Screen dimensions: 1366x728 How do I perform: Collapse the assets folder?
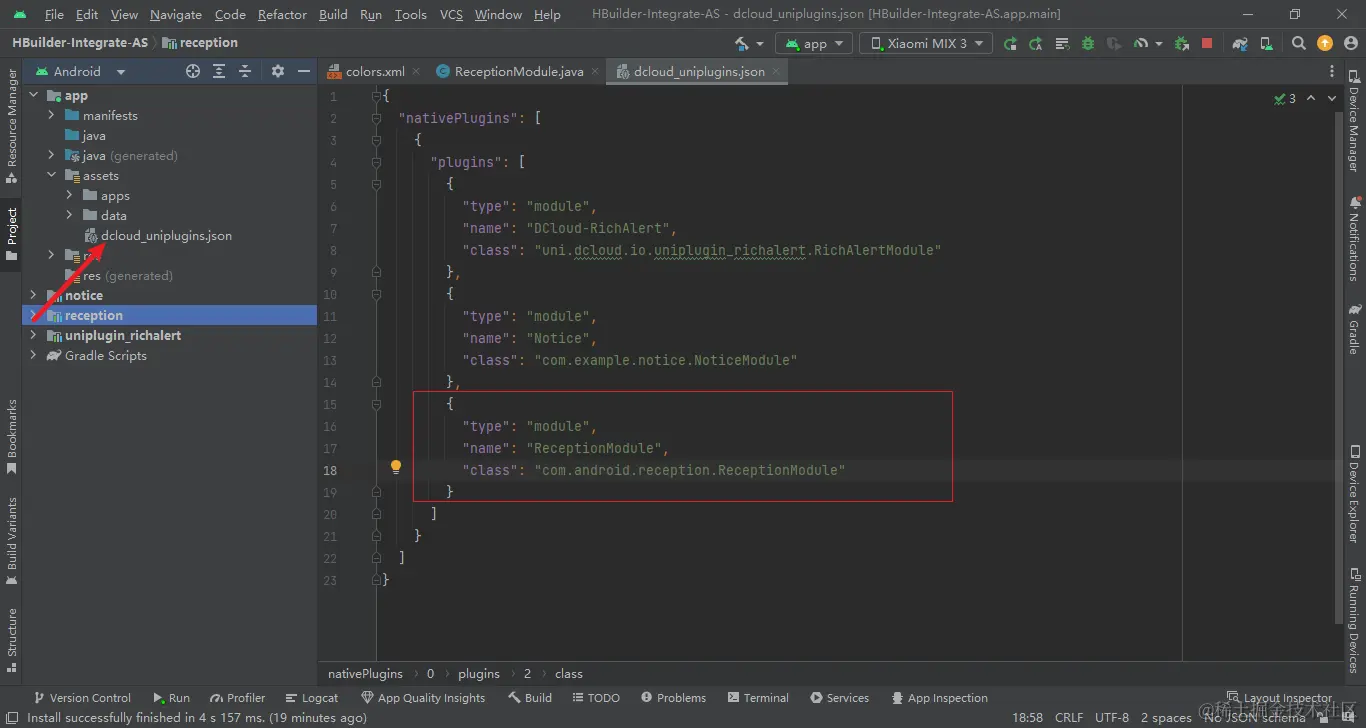click(51, 175)
